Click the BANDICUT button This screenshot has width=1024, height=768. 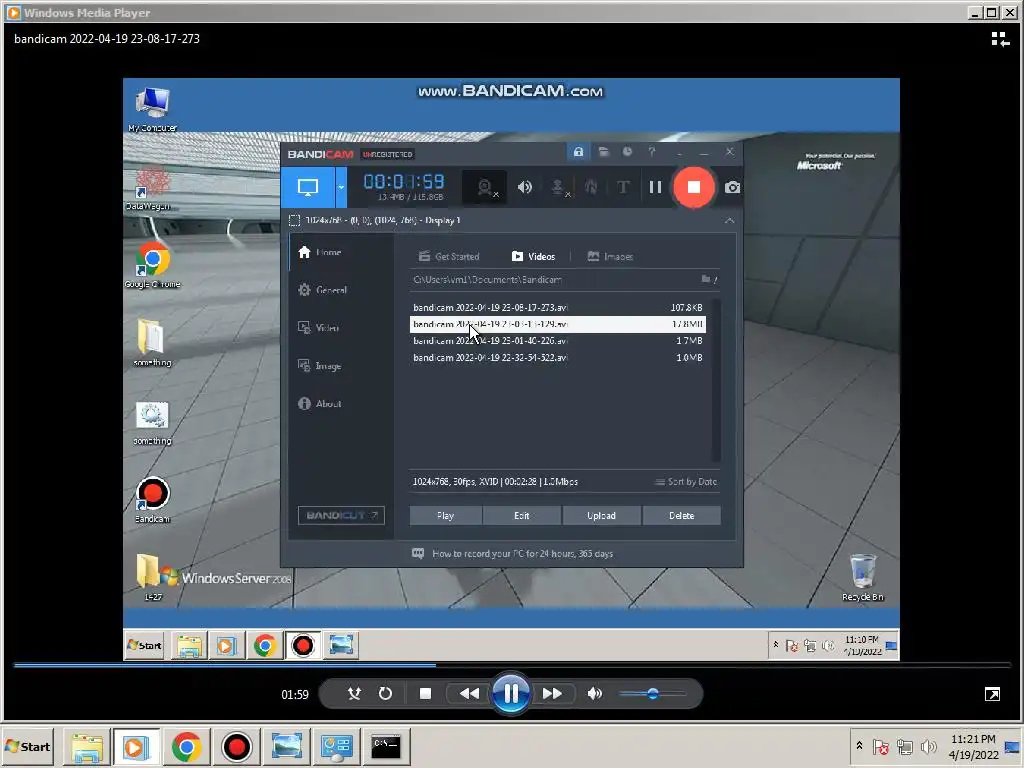coord(341,515)
